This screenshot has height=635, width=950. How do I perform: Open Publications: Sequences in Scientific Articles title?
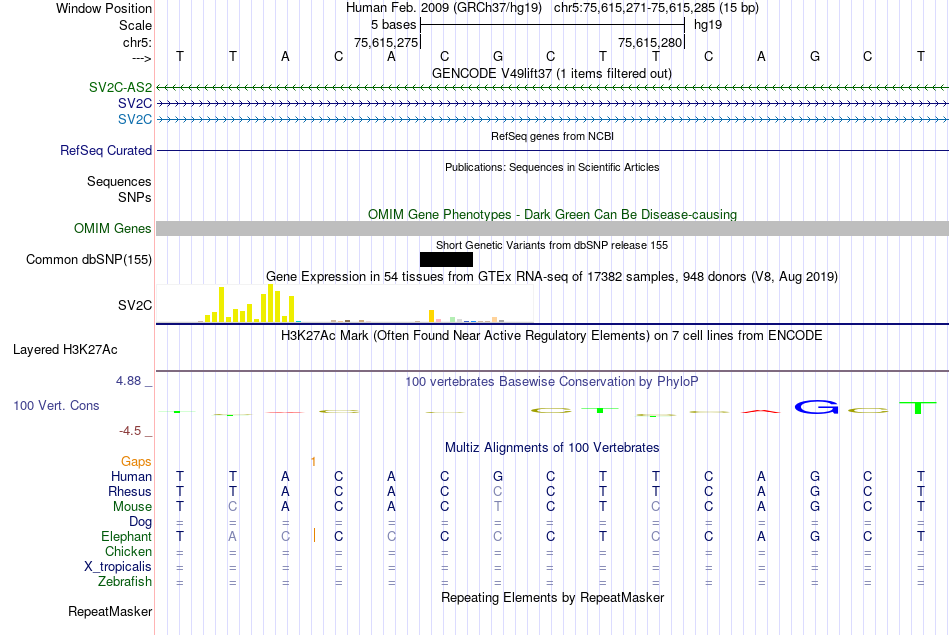[552, 167]
